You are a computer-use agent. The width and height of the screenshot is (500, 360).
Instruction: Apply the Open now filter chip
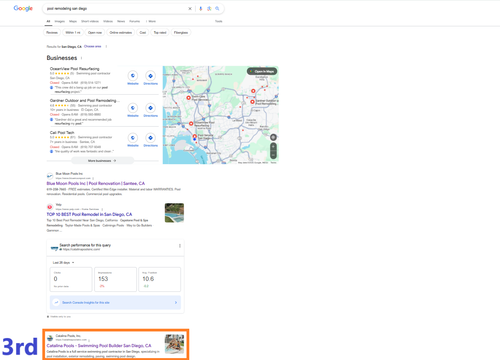tap(95, 33)
